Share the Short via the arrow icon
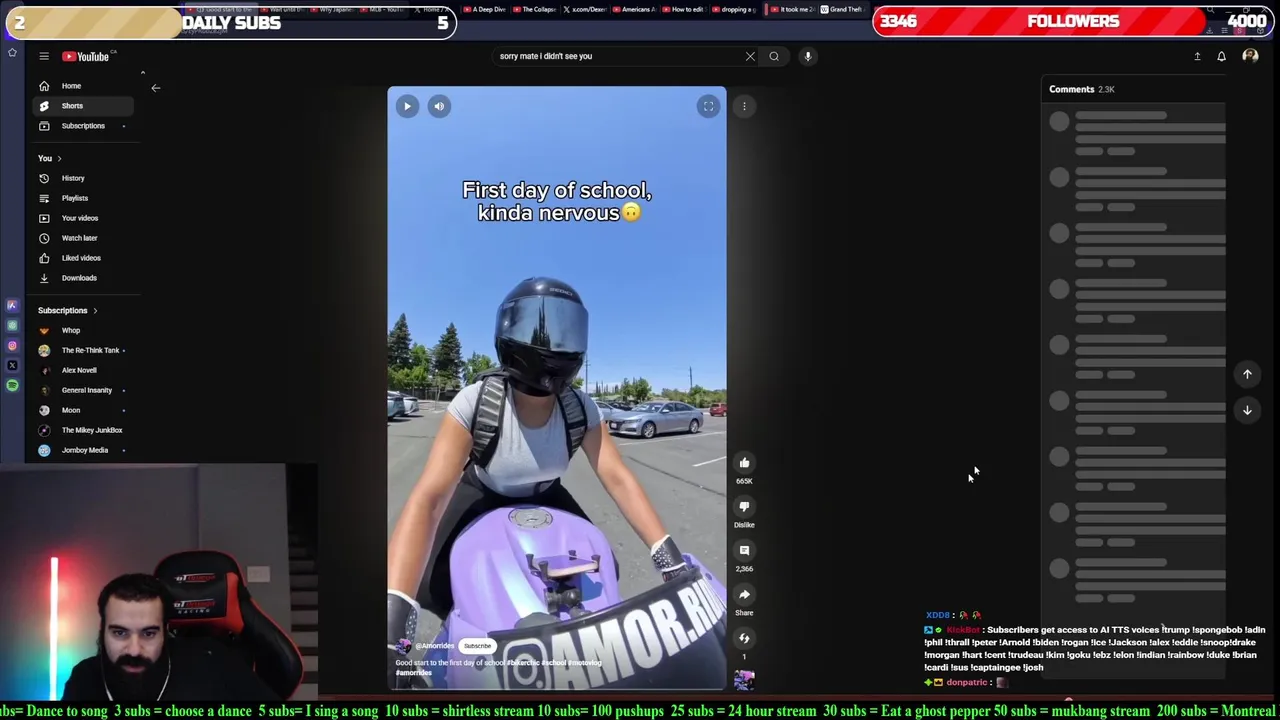 [744, 595]
